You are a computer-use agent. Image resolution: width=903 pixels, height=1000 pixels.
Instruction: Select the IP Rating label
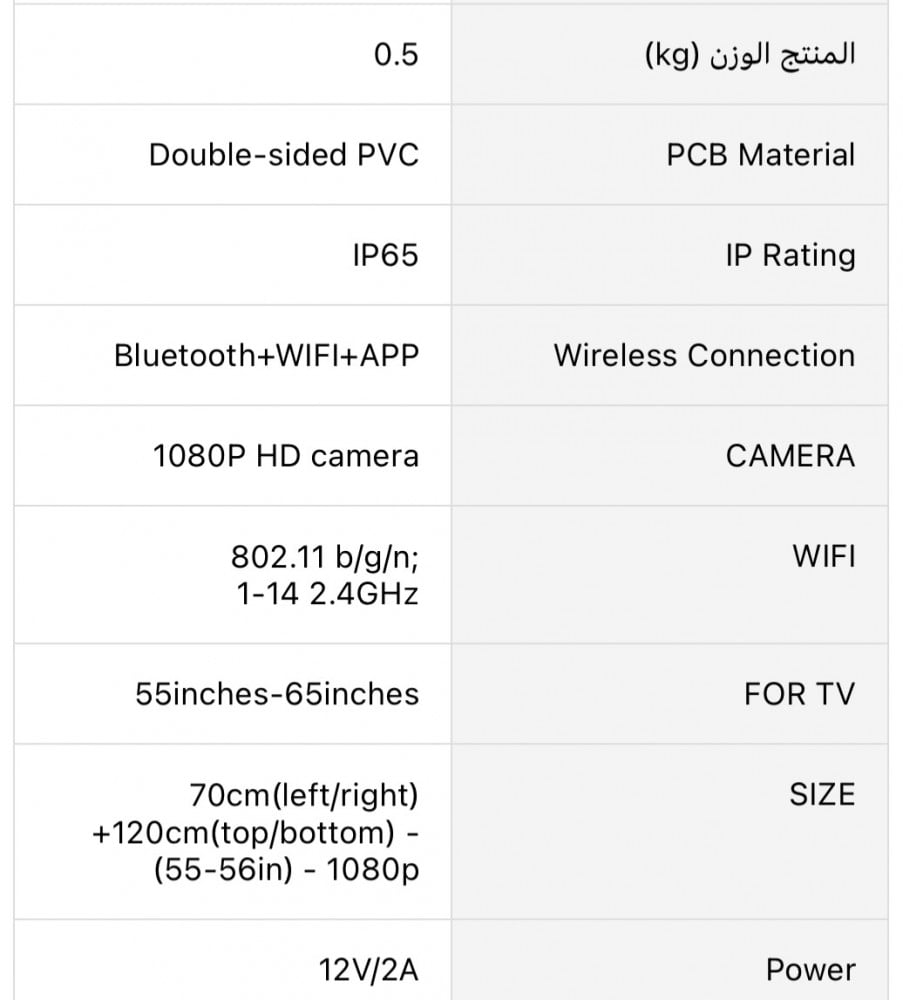click(790, 255)
